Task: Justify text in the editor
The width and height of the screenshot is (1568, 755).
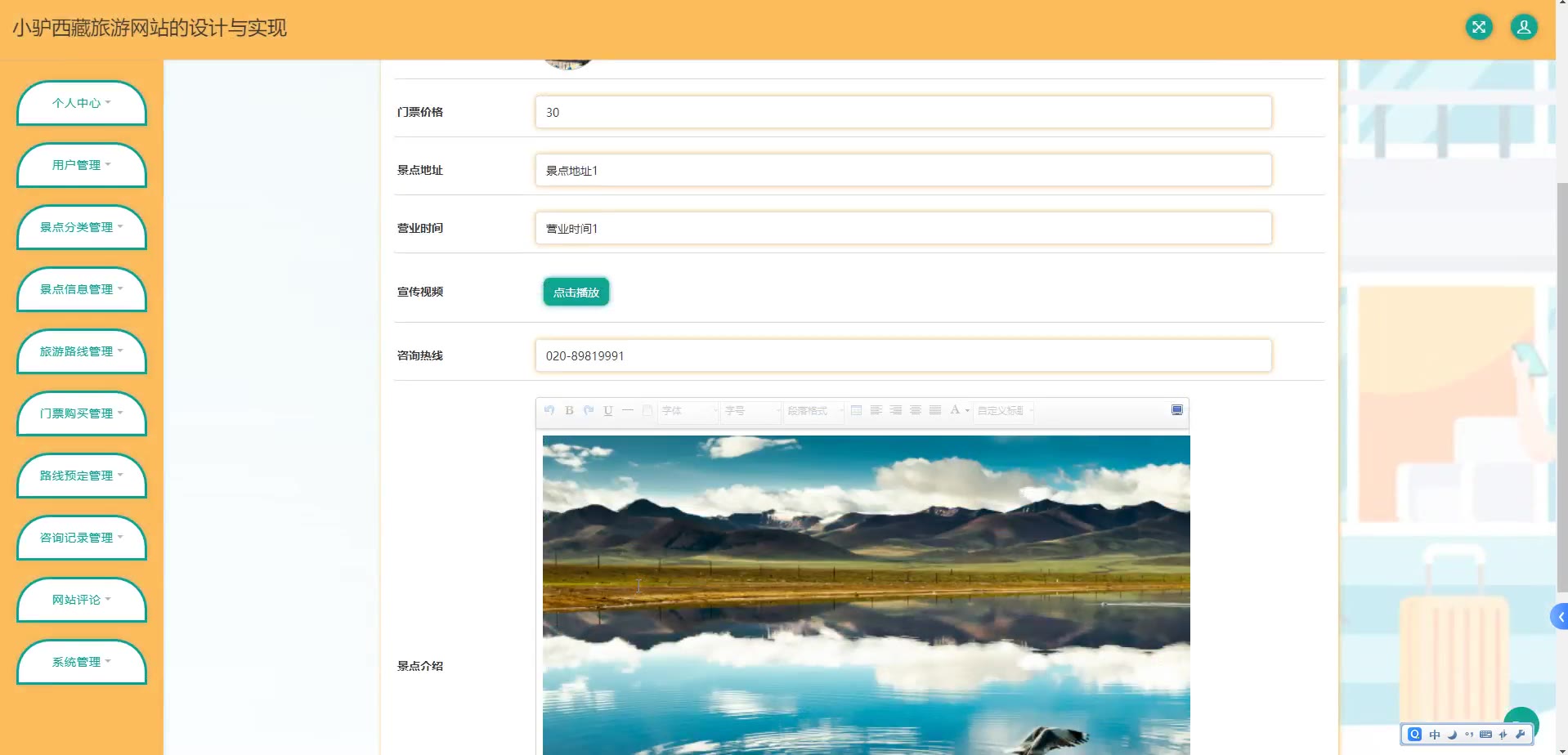Action: (934, 410)
